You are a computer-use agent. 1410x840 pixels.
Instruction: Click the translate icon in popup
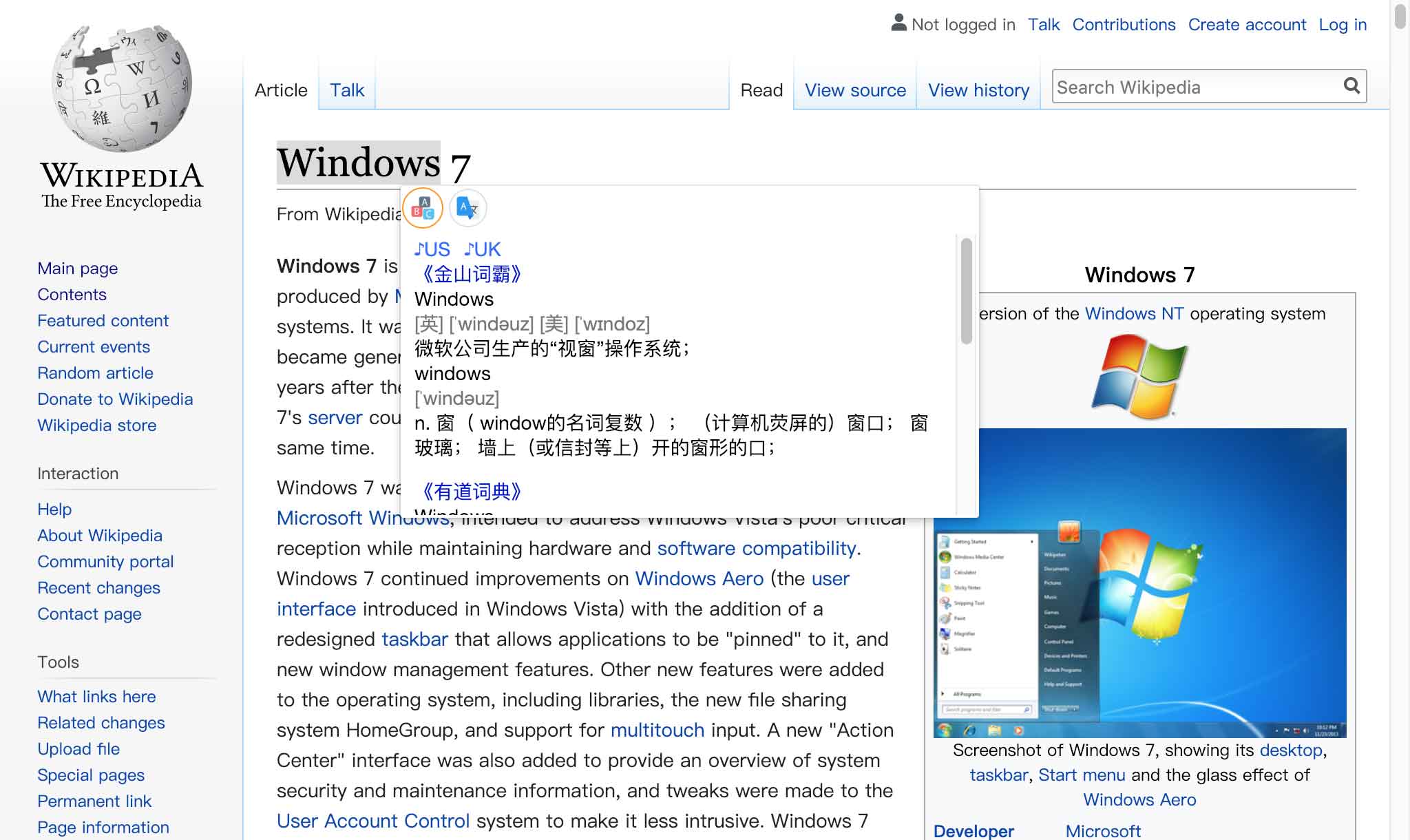468,208
